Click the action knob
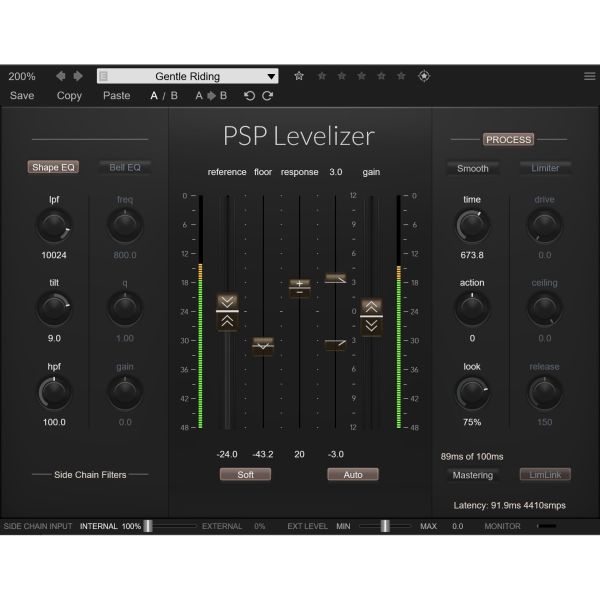Viewport: 600px width, 600px height. (x=472, y=309)
